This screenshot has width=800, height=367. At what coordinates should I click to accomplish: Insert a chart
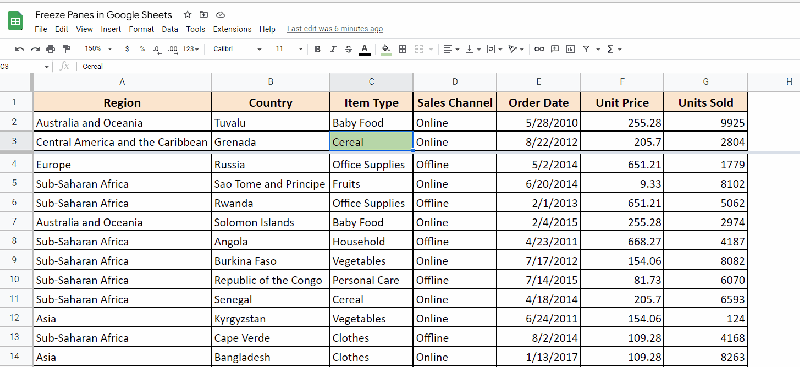(x=570, y=49)
